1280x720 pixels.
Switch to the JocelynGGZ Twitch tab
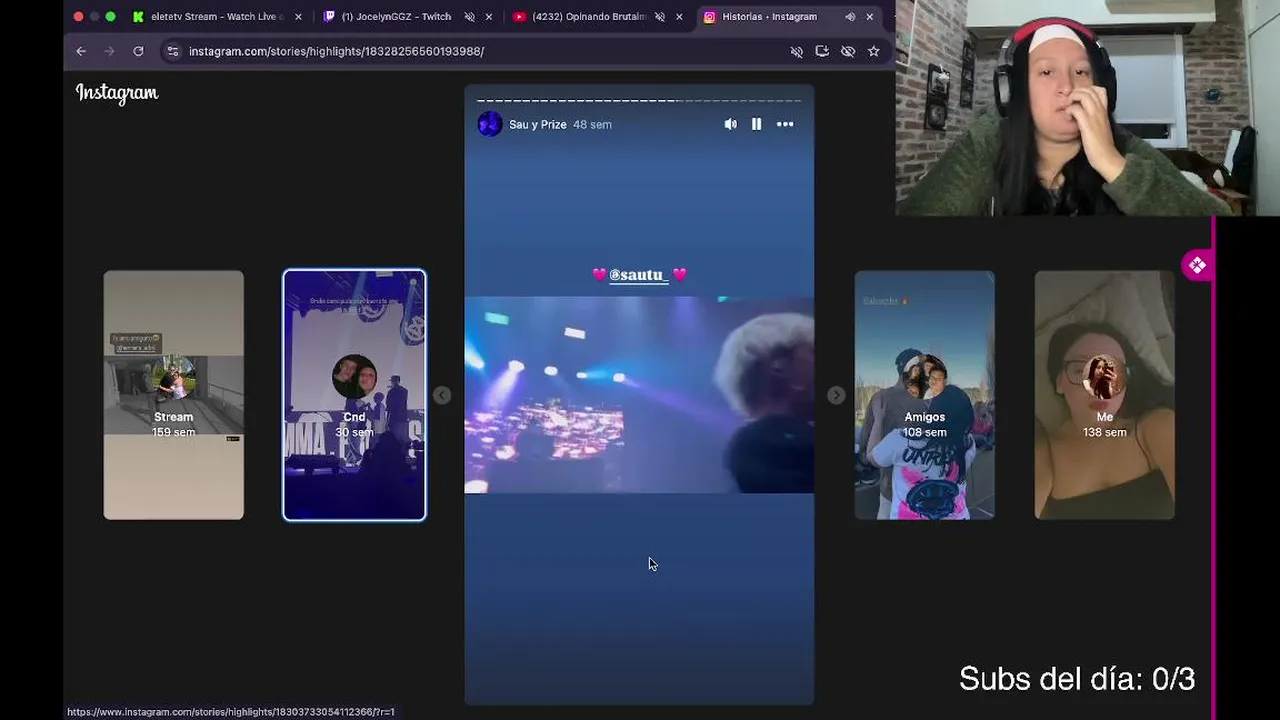pyautogui.click(x=409, y=17)
